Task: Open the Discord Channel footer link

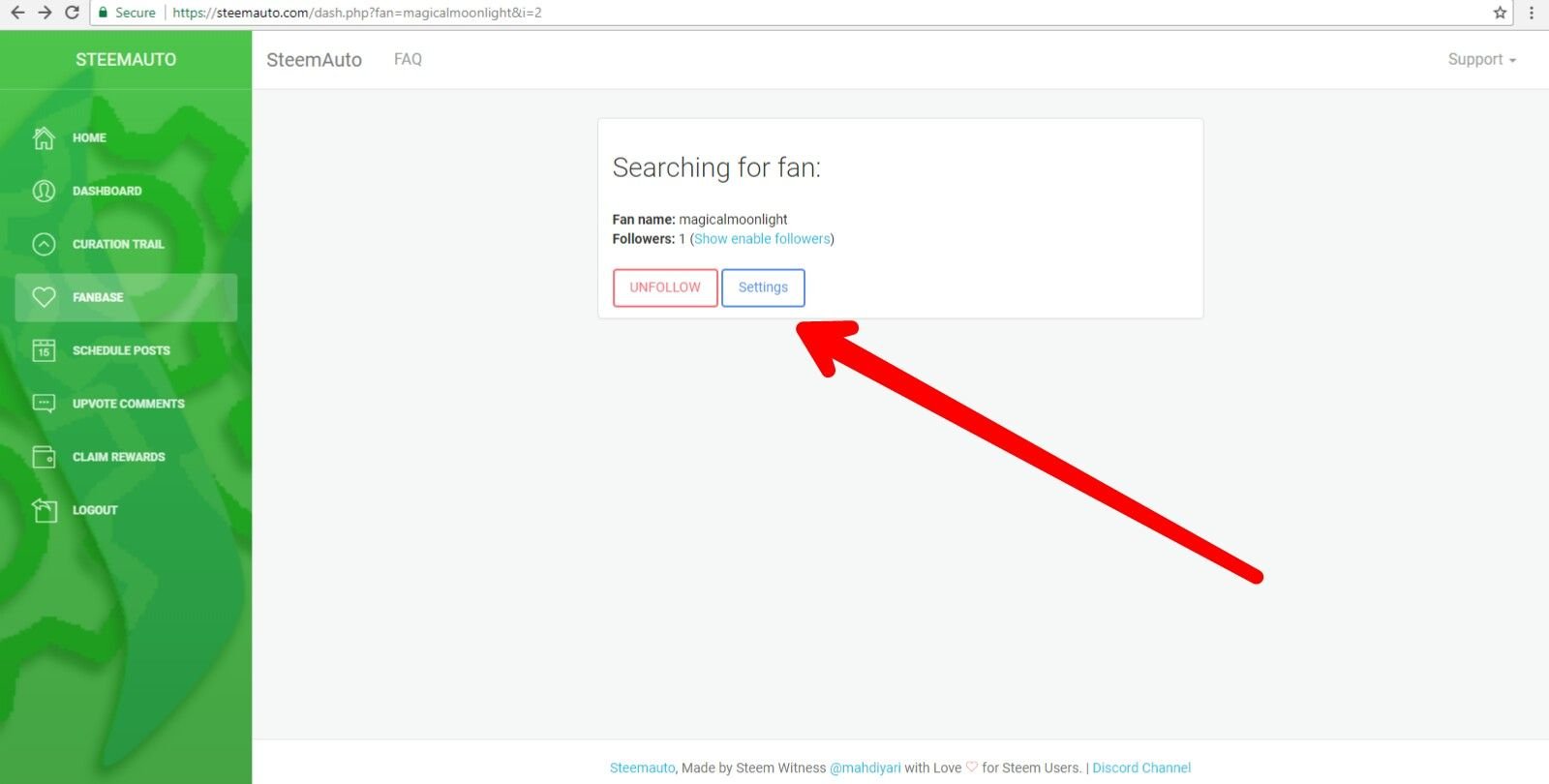Action: click(1141, 768)
